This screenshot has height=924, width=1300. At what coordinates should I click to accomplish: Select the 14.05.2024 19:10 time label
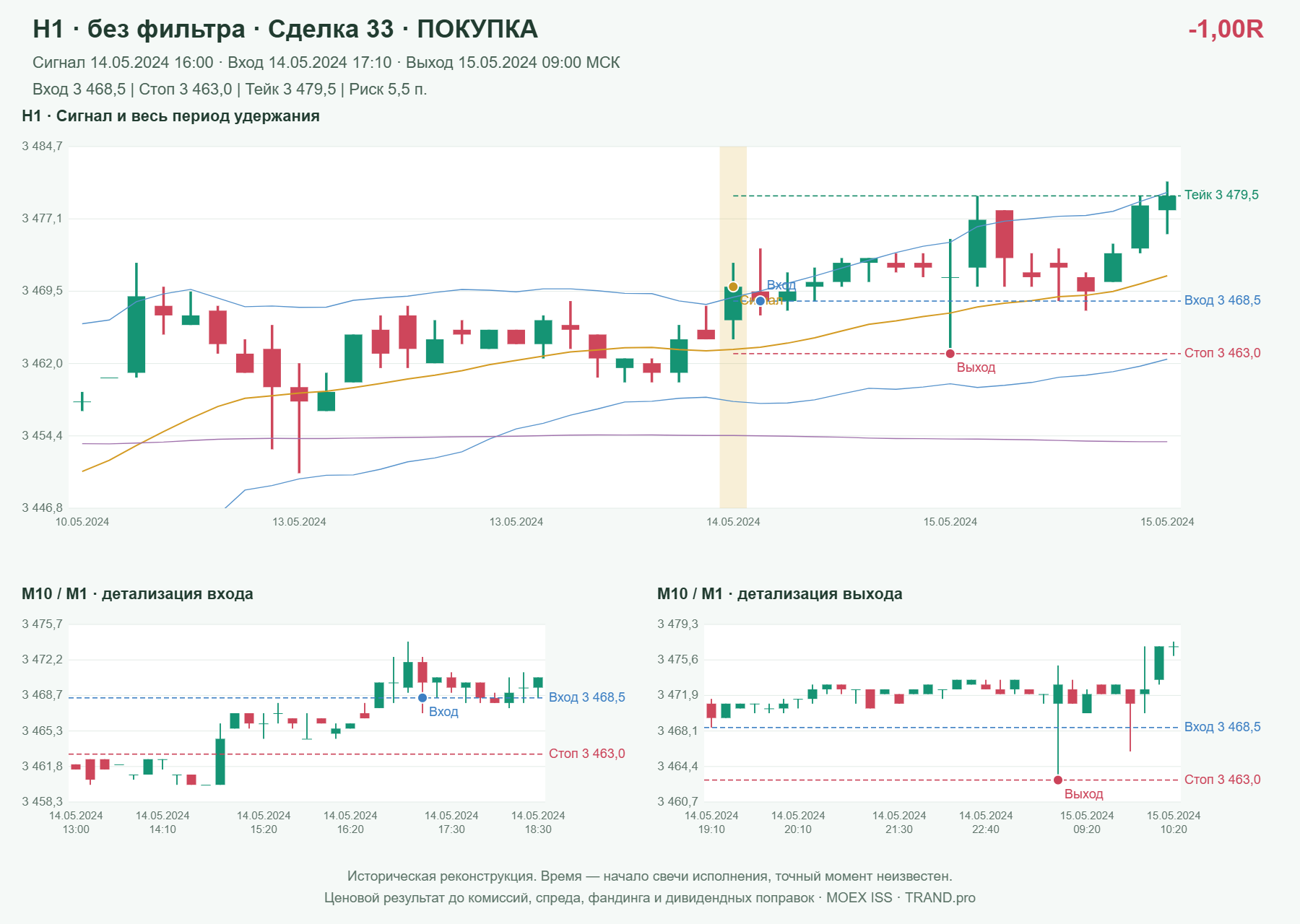pos(711,822)
